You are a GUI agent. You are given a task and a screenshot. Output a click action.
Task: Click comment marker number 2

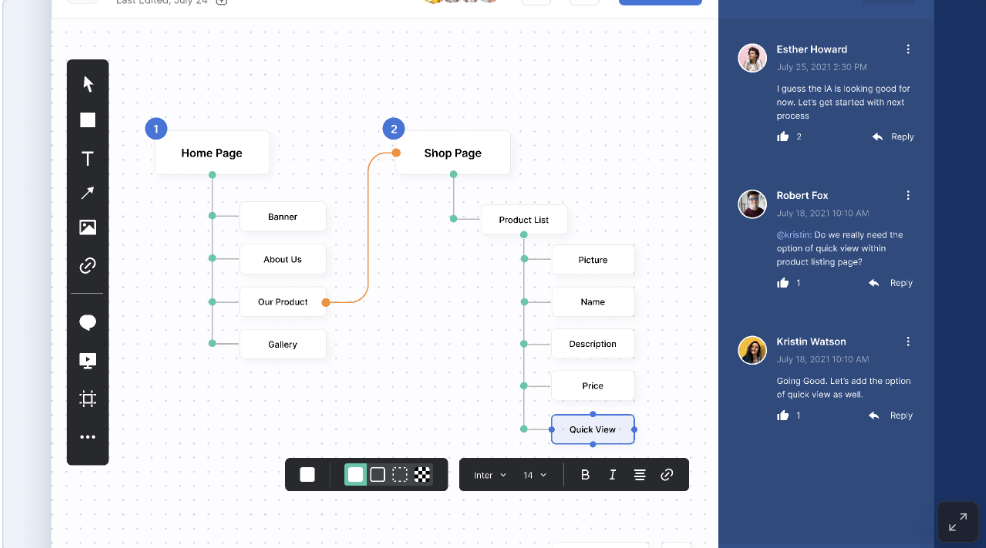pyautogui.click(x=394, y=129)
